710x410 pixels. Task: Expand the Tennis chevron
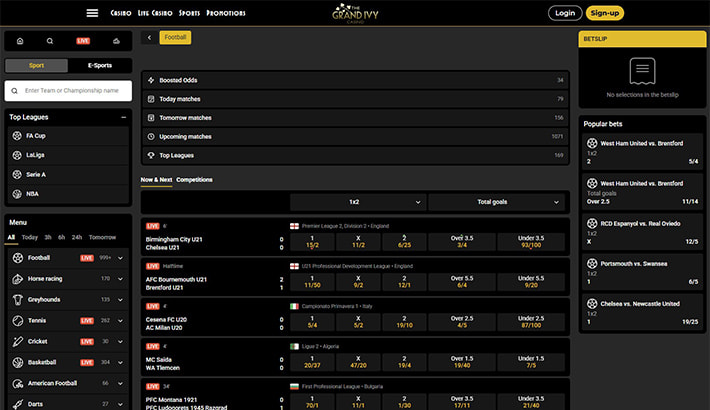120,321
